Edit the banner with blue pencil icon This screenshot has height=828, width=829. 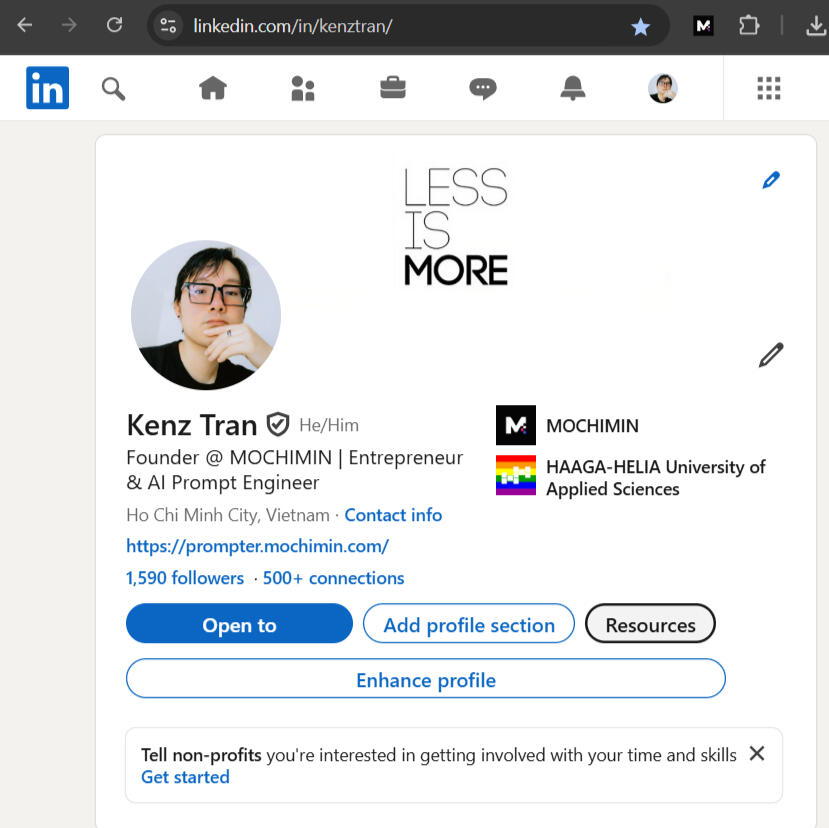770,180
